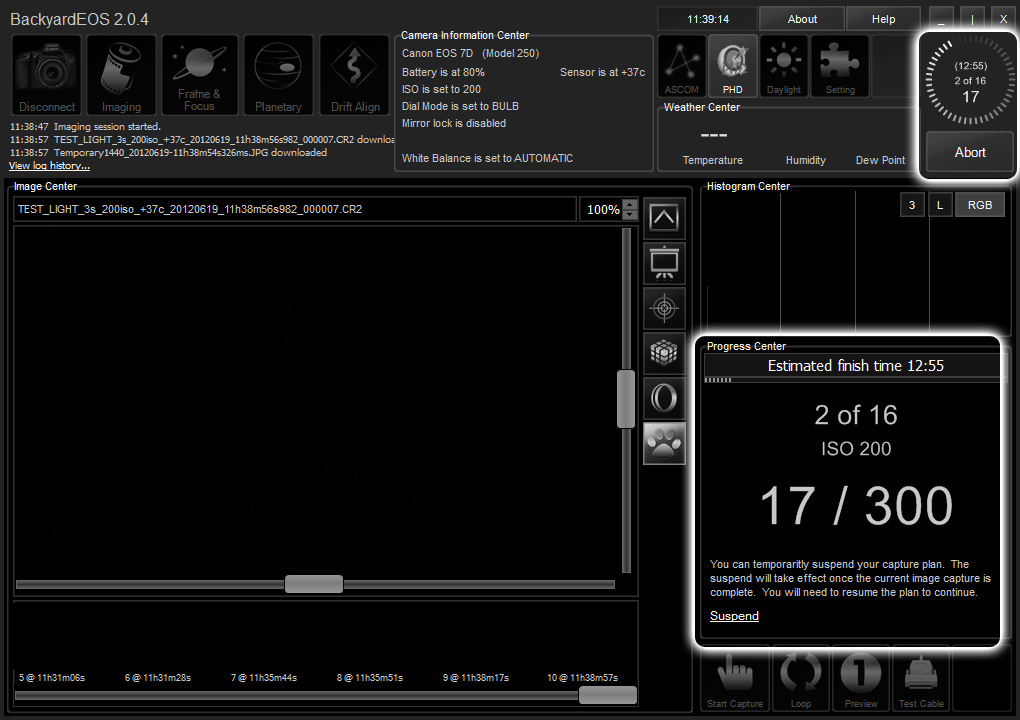This screenshot has height=720, width=1020.
Task: Abort the current capture
Action: coord(969,153)
